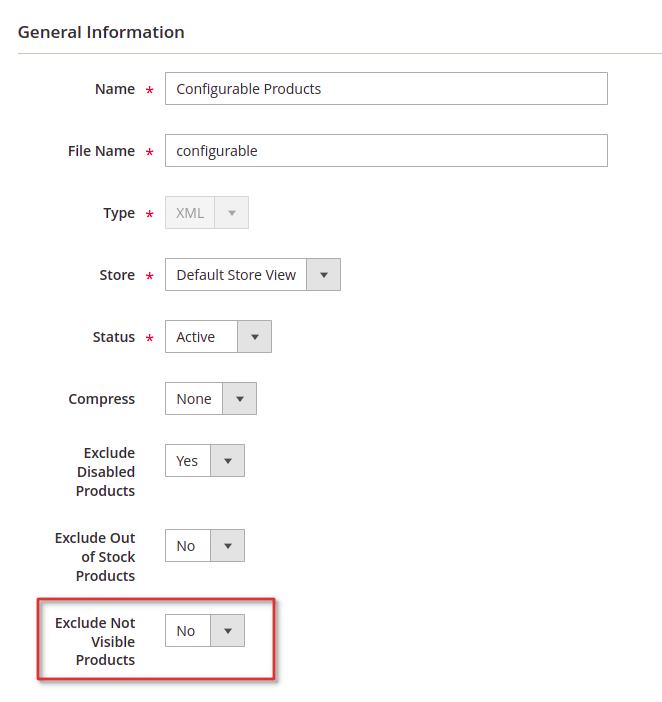The height and width of the screenshot is (702, 662).
Task: Open Exclude Not Visible Products dropdown
Action: coord(205,631)
